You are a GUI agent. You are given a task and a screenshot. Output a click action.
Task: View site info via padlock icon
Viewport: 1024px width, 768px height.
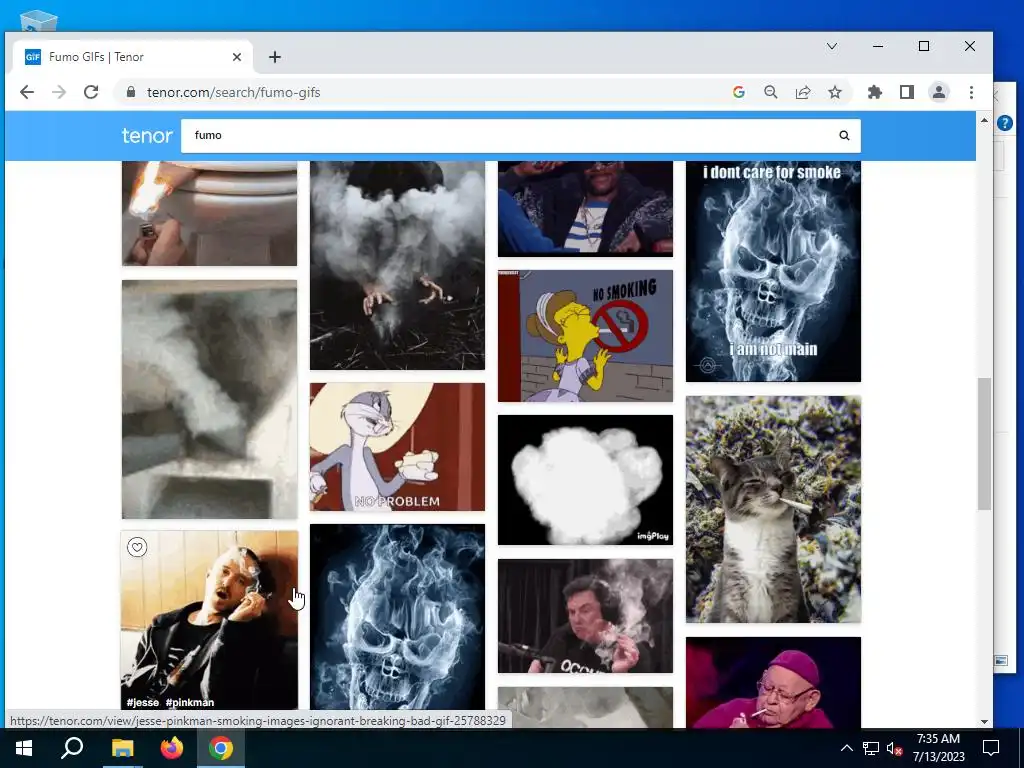(x=131, y=92)
